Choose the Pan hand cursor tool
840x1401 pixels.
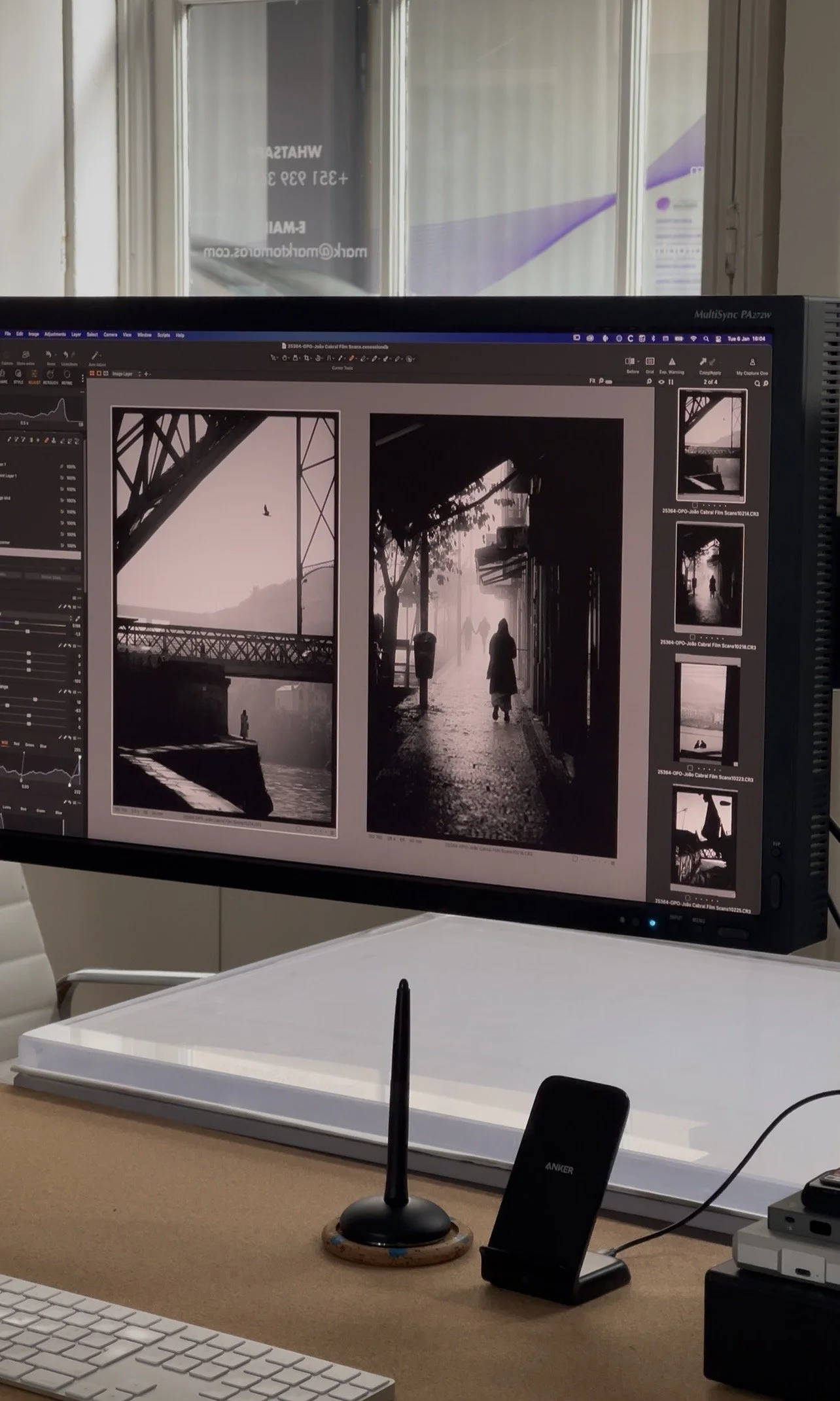(285, 358)
